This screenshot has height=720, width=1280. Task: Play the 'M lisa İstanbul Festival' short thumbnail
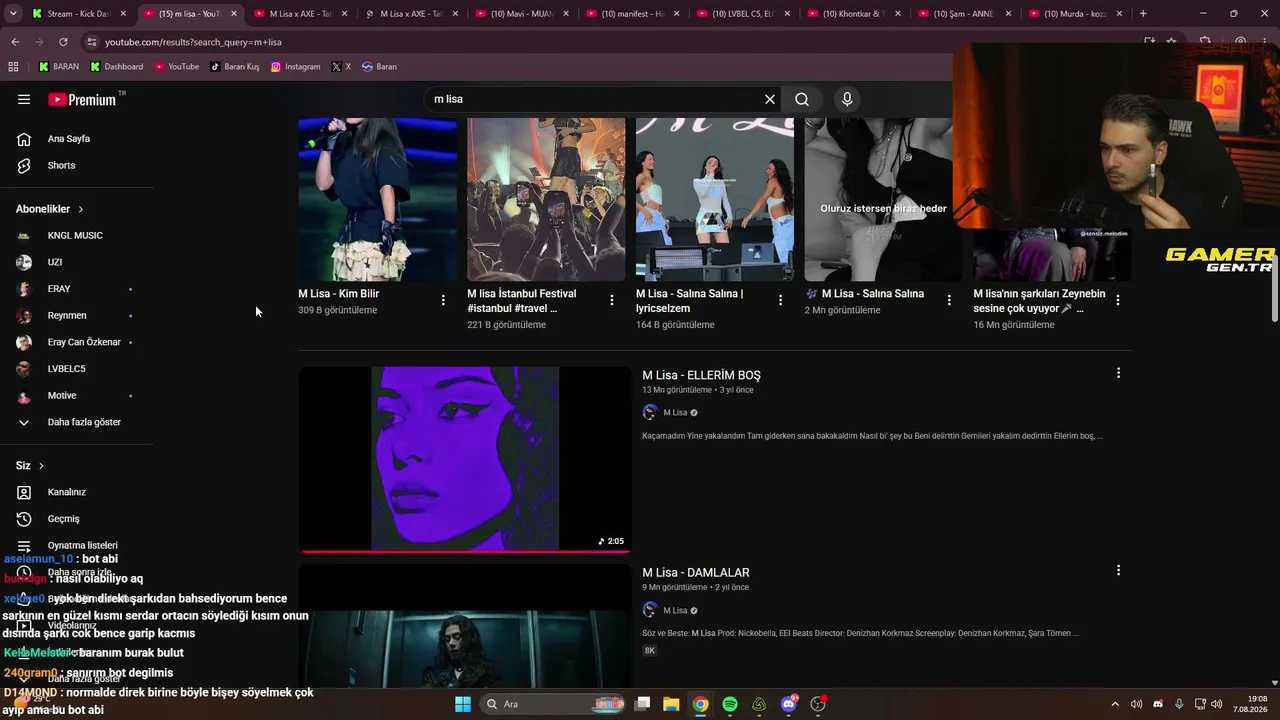(546, 200)
